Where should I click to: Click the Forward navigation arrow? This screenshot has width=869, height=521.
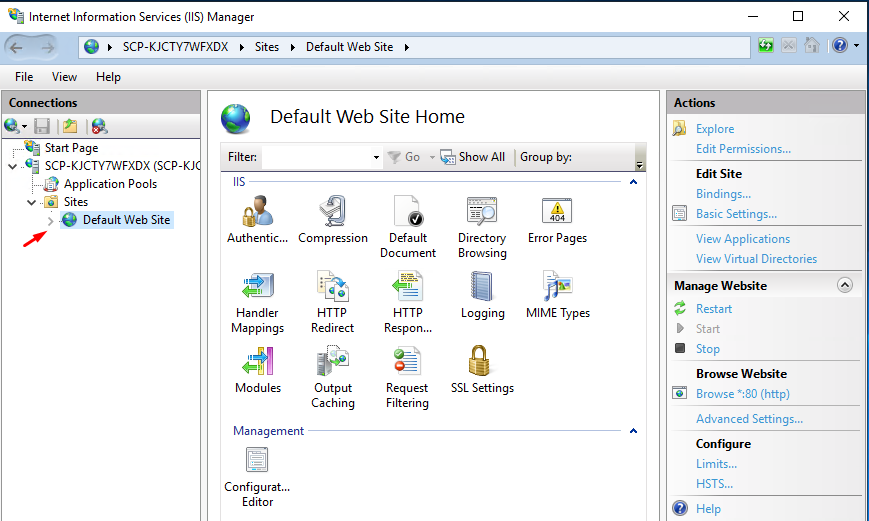pos(48,48)
